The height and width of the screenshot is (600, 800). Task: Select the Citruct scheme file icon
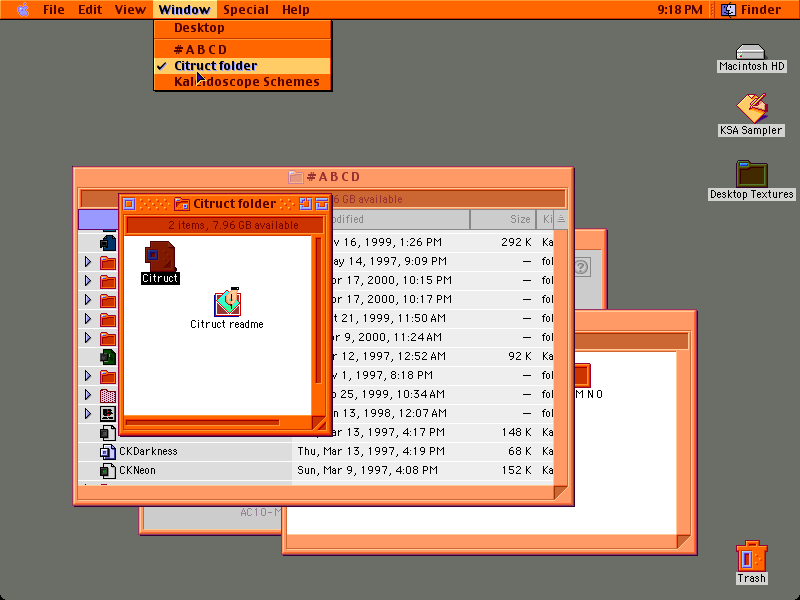click(160, 256)
